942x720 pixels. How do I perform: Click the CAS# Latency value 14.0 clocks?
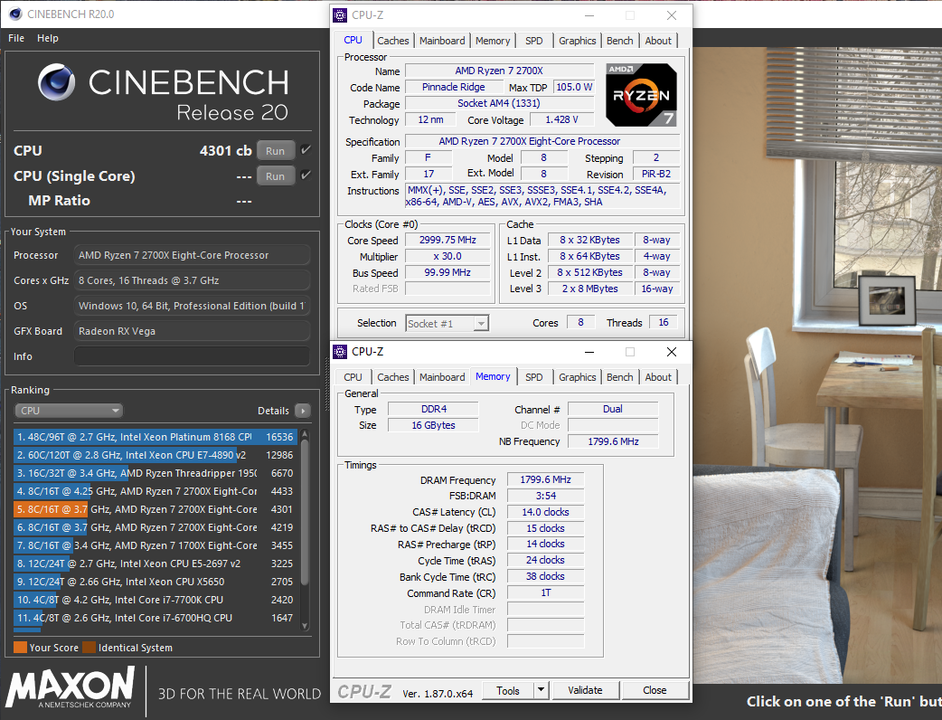[x=545, y=512]
